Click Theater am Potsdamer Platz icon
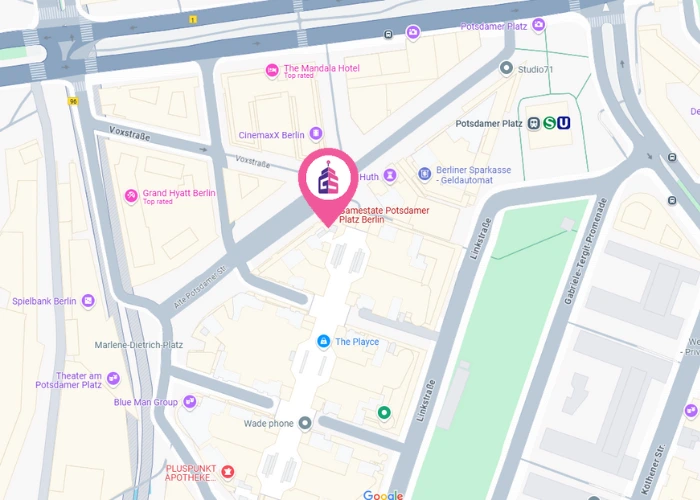This screenshot has height=500, width=700. tap(113, 379)
